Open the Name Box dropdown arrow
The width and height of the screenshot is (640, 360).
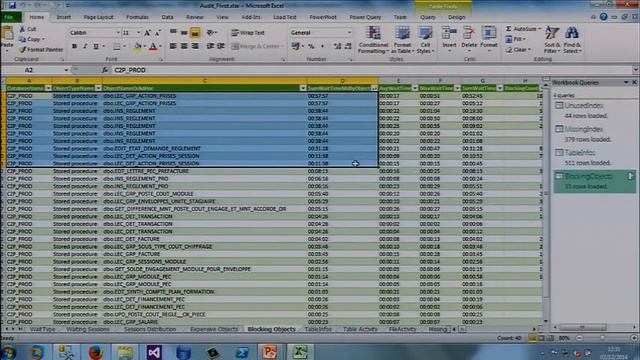pos(66,70)
